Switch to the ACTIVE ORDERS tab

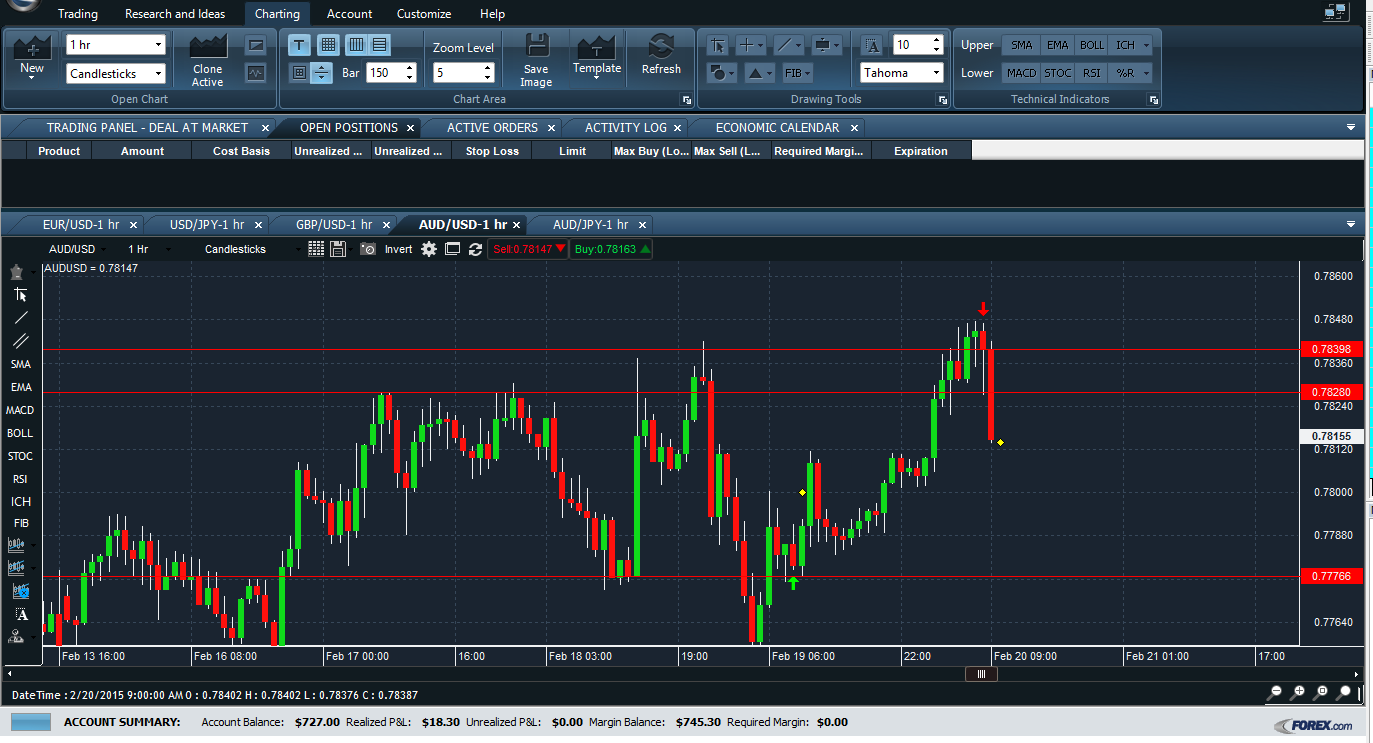(492, 128)
